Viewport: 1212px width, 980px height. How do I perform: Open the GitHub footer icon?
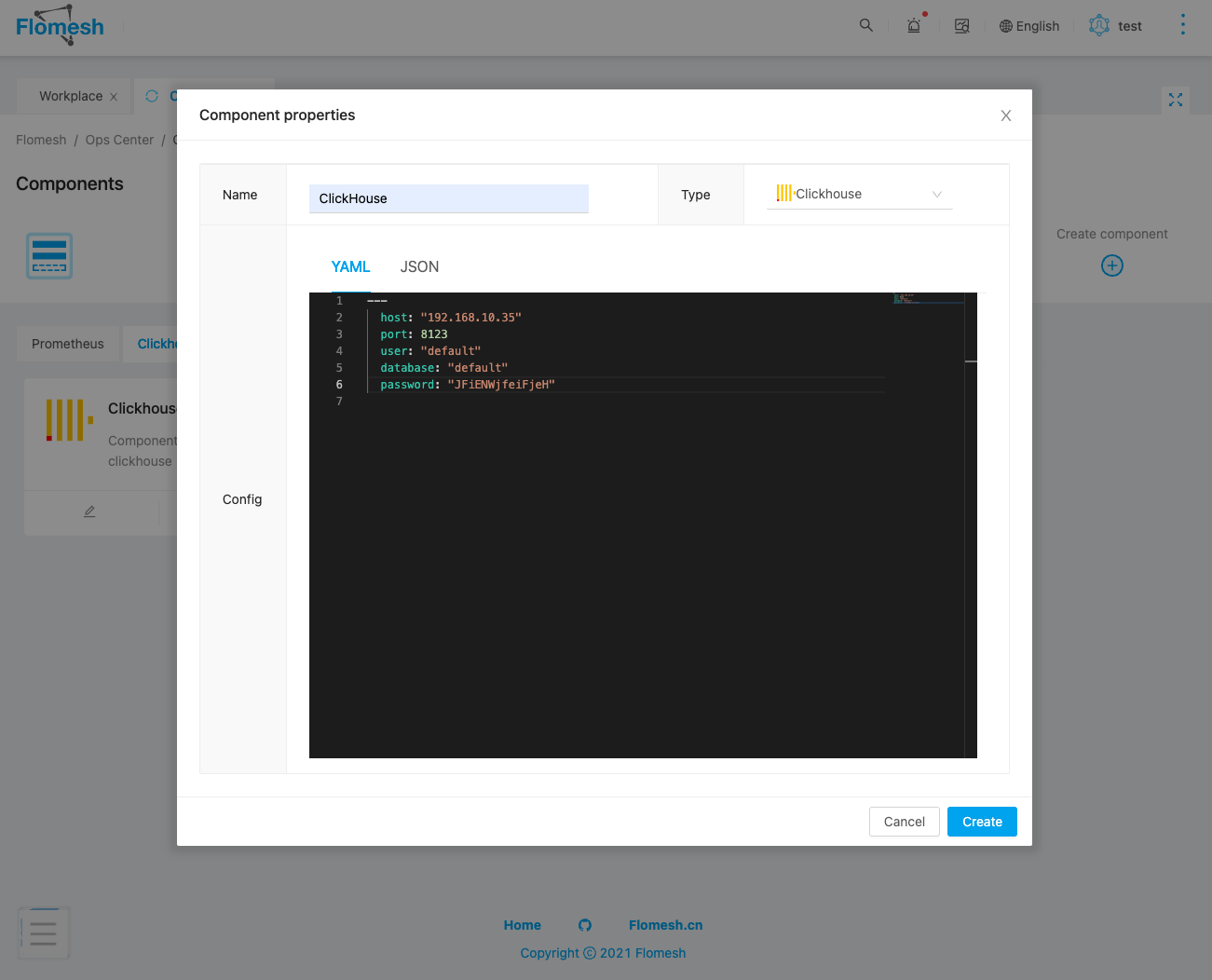point(585,925)
